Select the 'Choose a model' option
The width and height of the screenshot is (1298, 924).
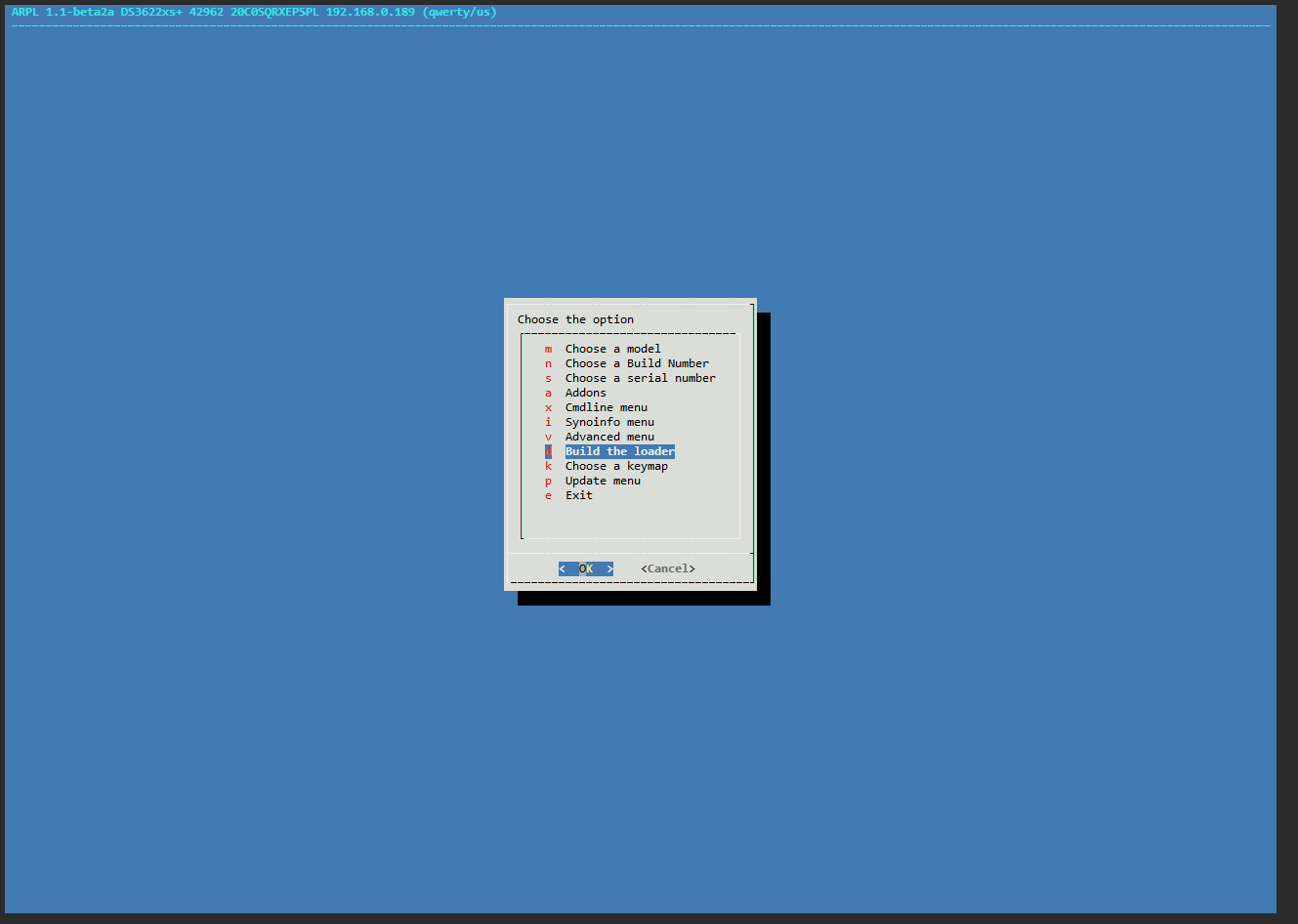tap(612, 349)
